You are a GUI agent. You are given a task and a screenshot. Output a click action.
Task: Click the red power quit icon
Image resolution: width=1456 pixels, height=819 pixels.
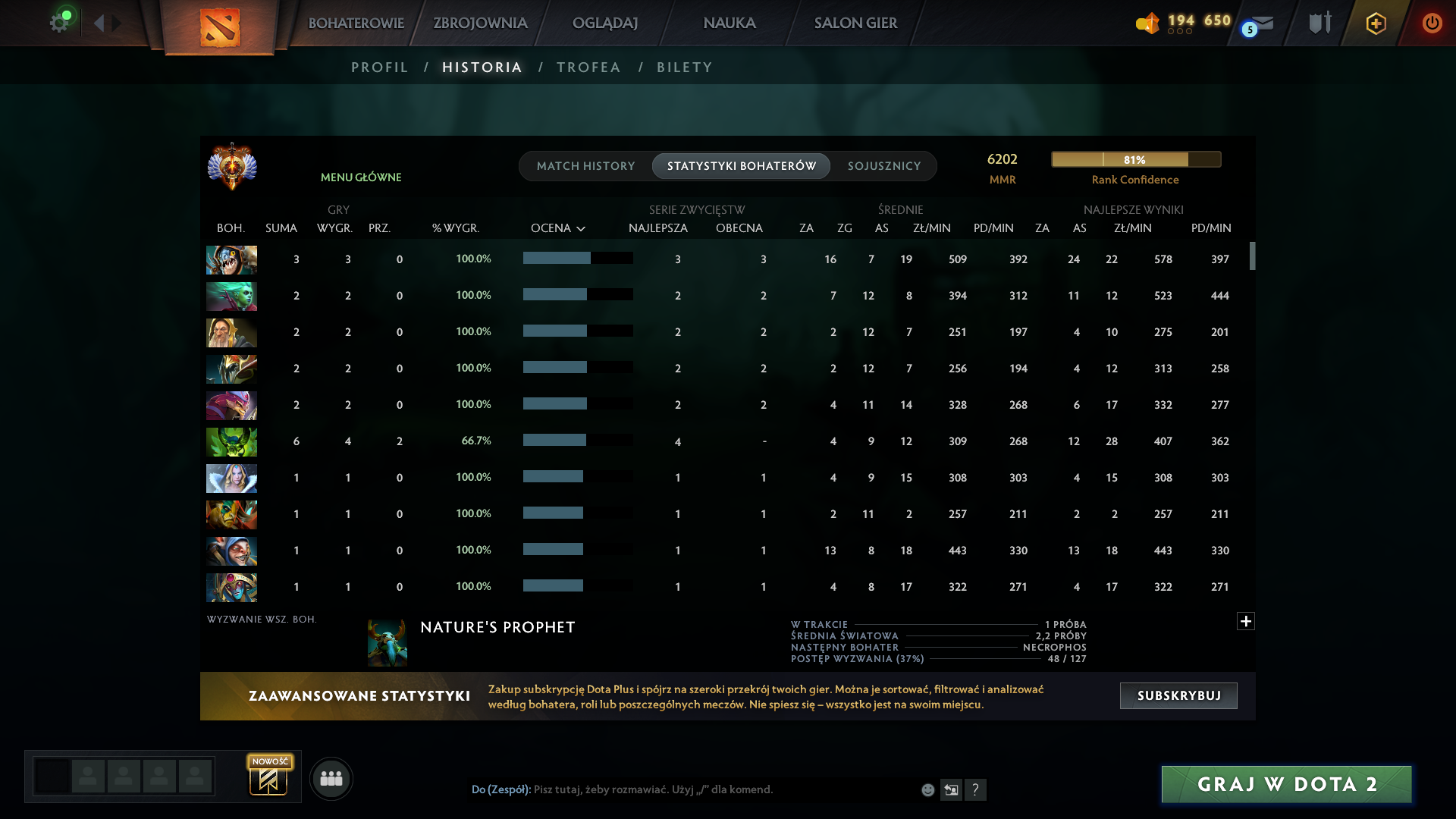pyautogui.click(x=1432, y=23)
